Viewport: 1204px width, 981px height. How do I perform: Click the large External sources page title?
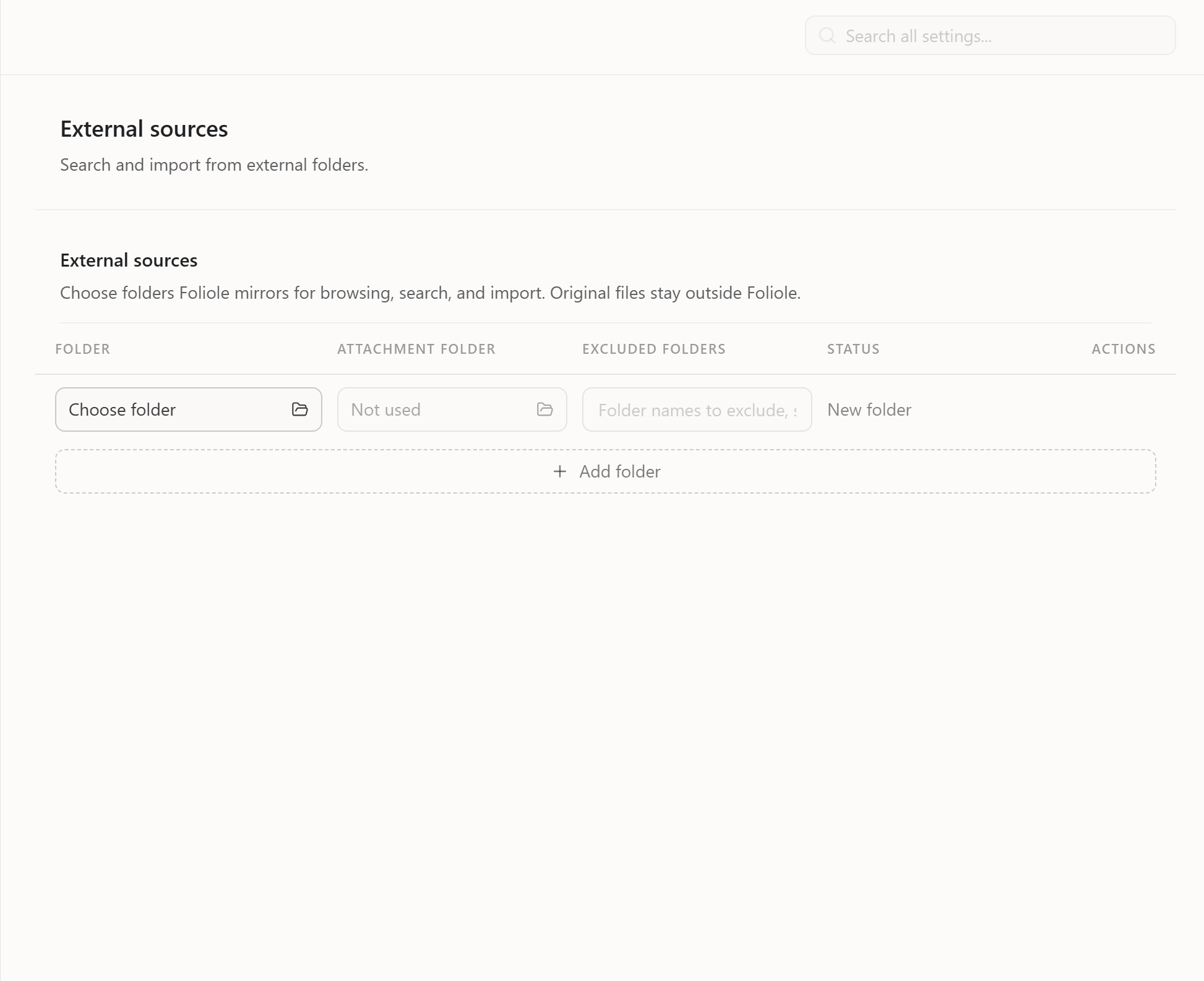click(x=144, y=129)
